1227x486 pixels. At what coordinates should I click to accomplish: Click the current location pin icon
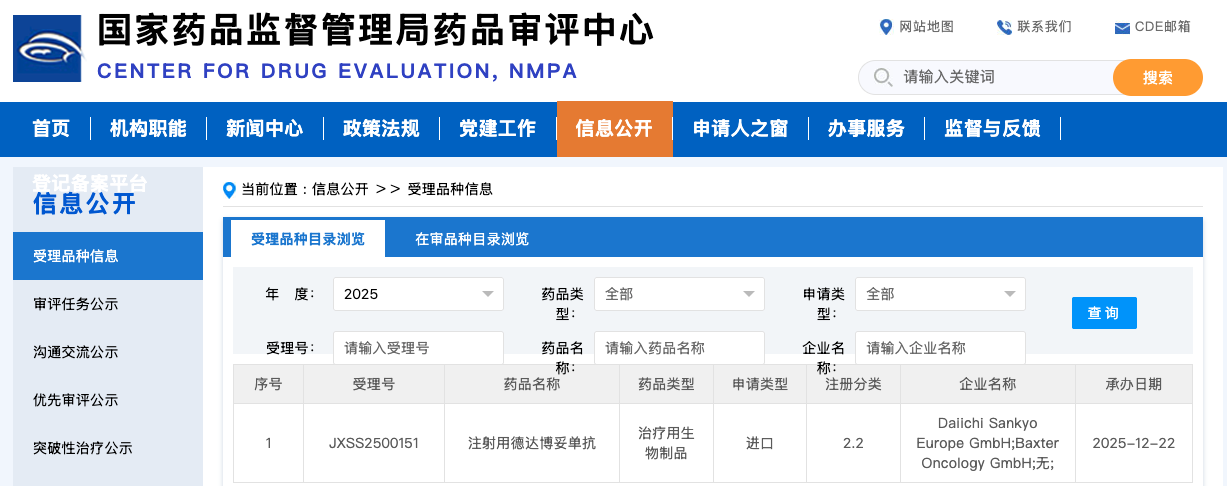231,190
